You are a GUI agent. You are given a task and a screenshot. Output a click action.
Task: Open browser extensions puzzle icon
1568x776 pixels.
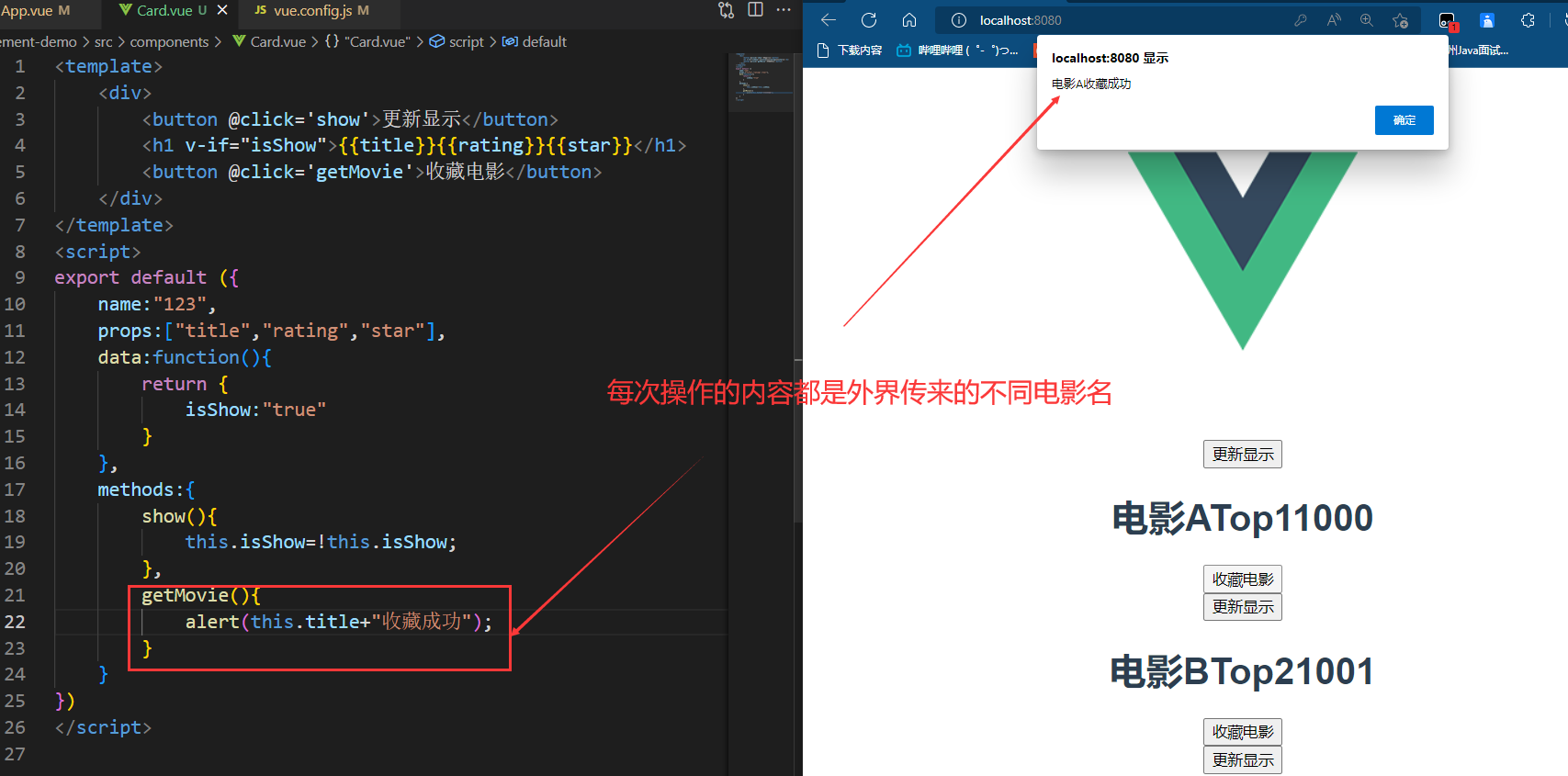tap(1528, 20)
